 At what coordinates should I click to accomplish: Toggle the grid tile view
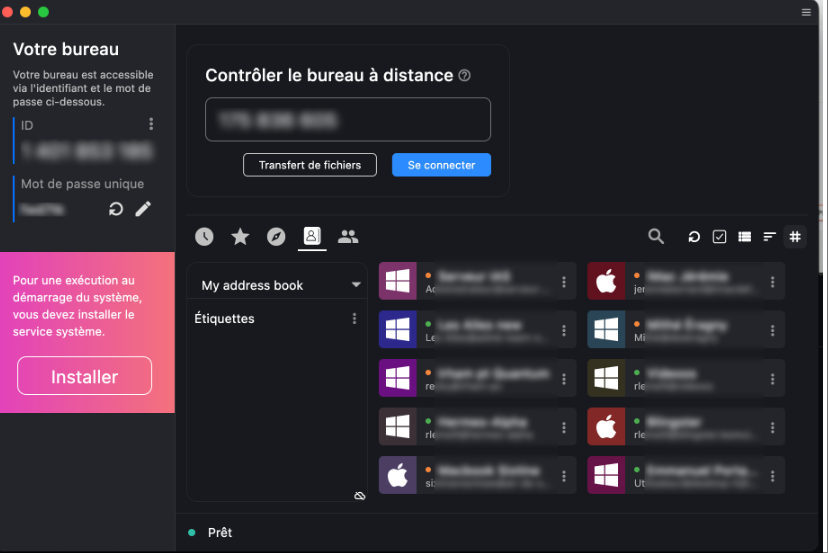click(795, 237)
